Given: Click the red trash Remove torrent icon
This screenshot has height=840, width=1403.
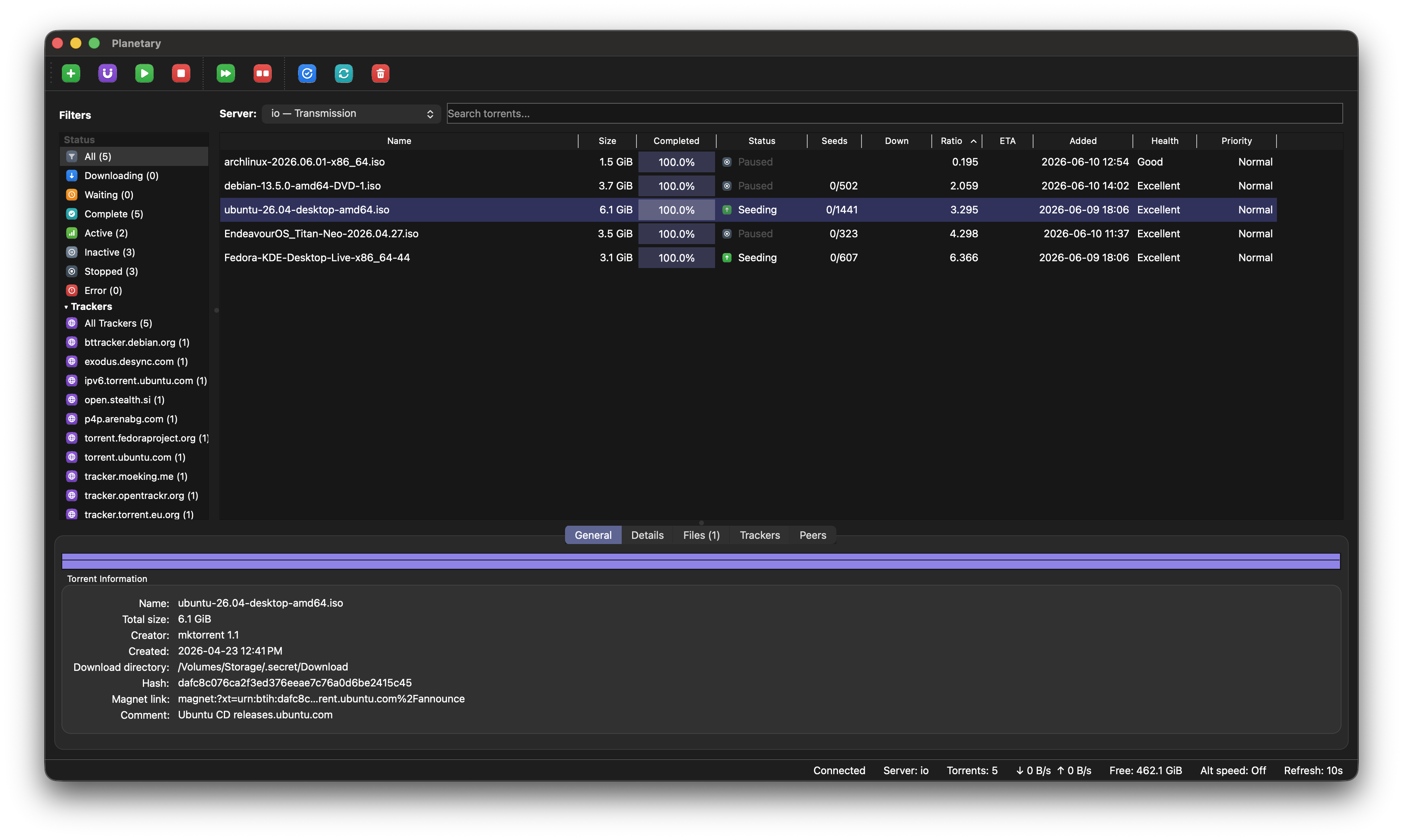Looking at the screenshot, I should click(x=380, y=73).
